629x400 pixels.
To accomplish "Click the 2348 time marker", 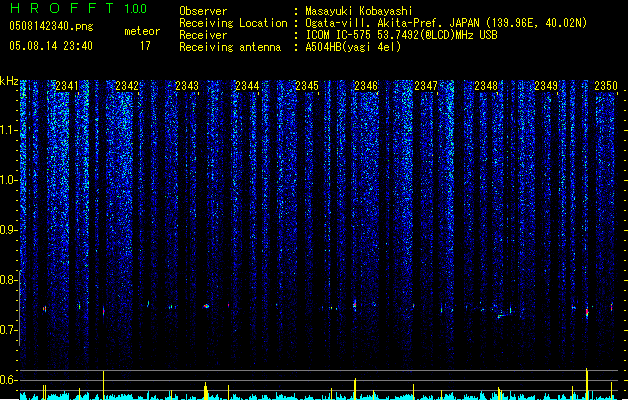I will (x=486, y=86).
